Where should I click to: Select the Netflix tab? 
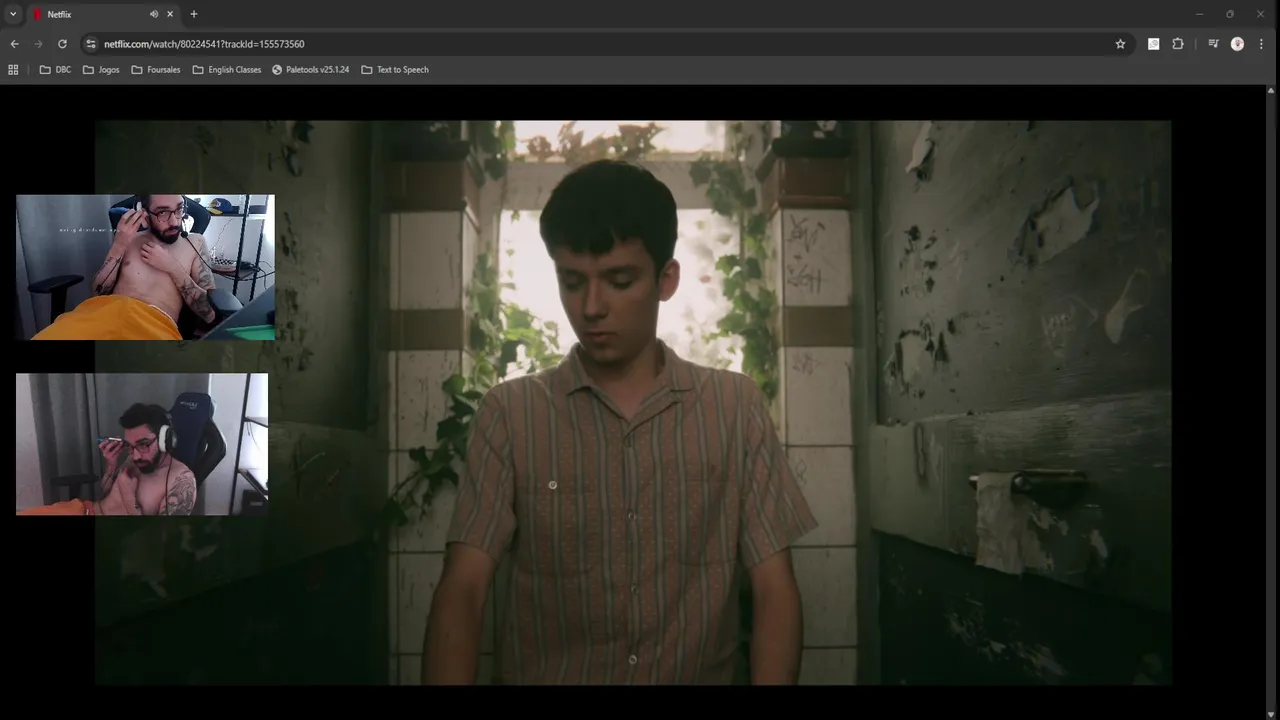[103, 14]
